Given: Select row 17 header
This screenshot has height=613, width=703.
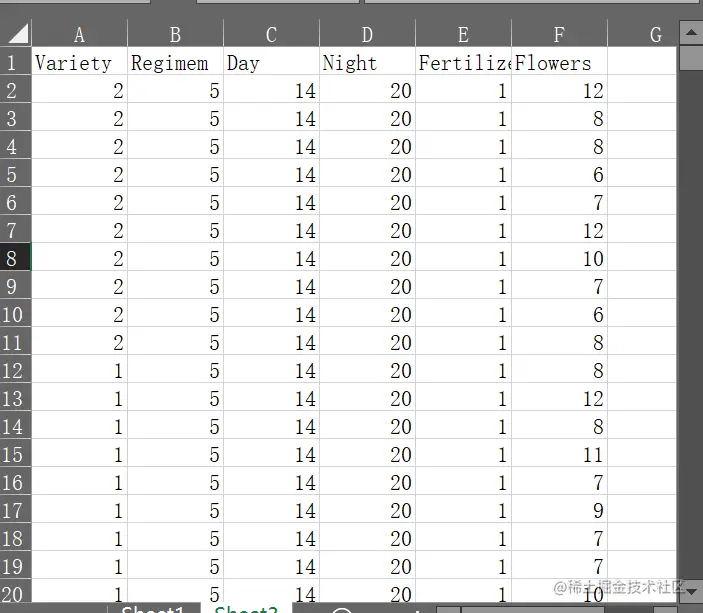Looking at the screenshot, I should 16,509.
